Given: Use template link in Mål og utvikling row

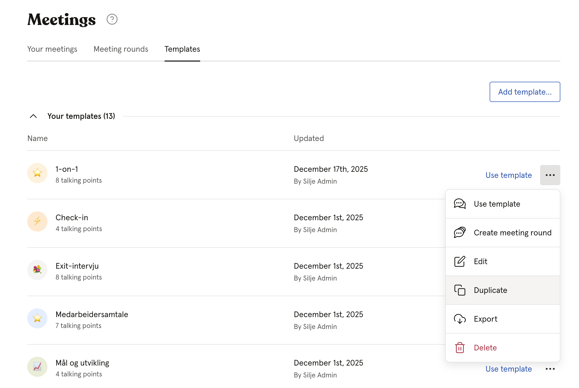Looking at the screenshot, I should [508, 369].
